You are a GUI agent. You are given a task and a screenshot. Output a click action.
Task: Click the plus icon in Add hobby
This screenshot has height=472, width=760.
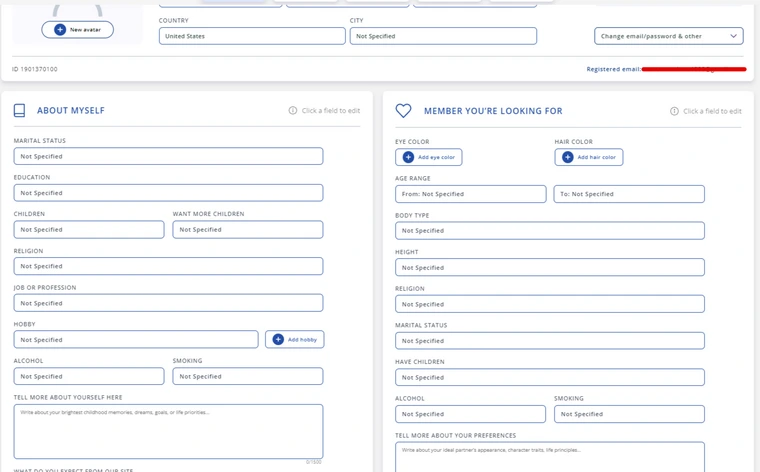(x=278, y=339)
